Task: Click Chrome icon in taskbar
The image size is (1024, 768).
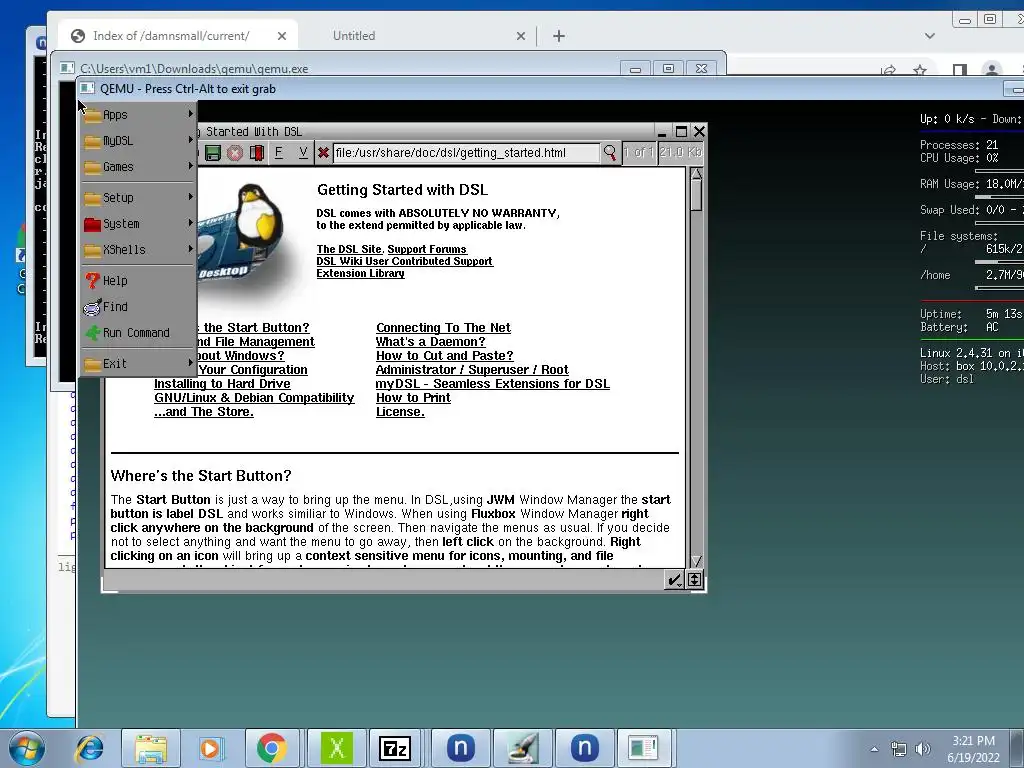Action: click(x=272, y=748)
